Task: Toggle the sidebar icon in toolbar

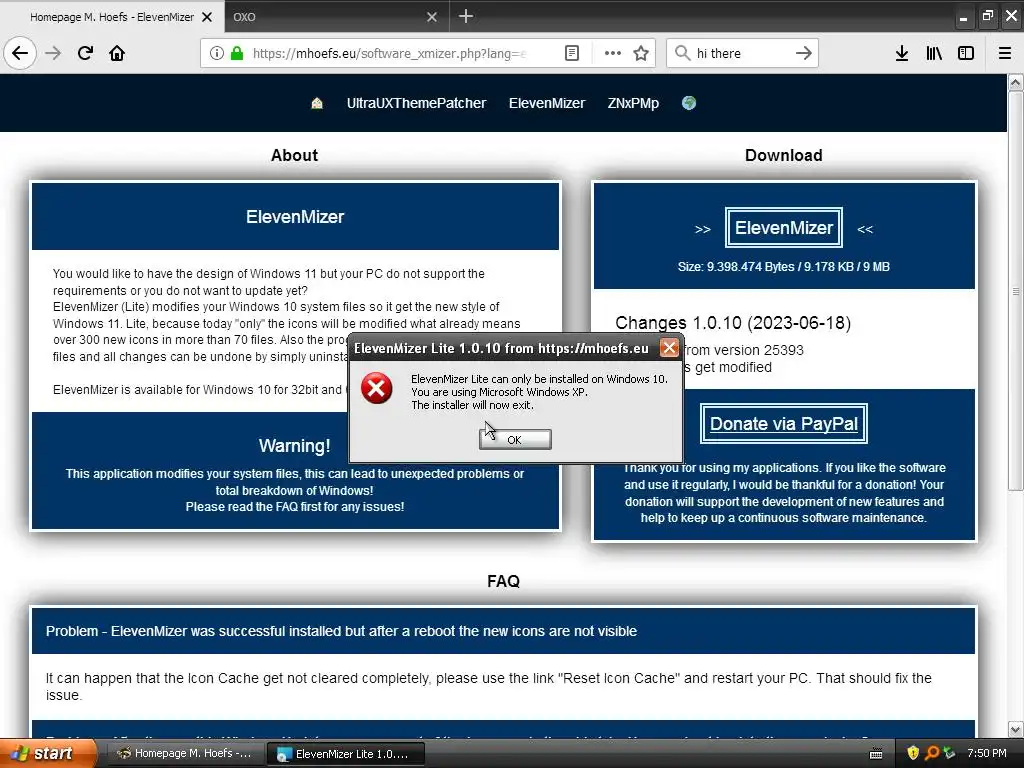Action: point(966,53)
